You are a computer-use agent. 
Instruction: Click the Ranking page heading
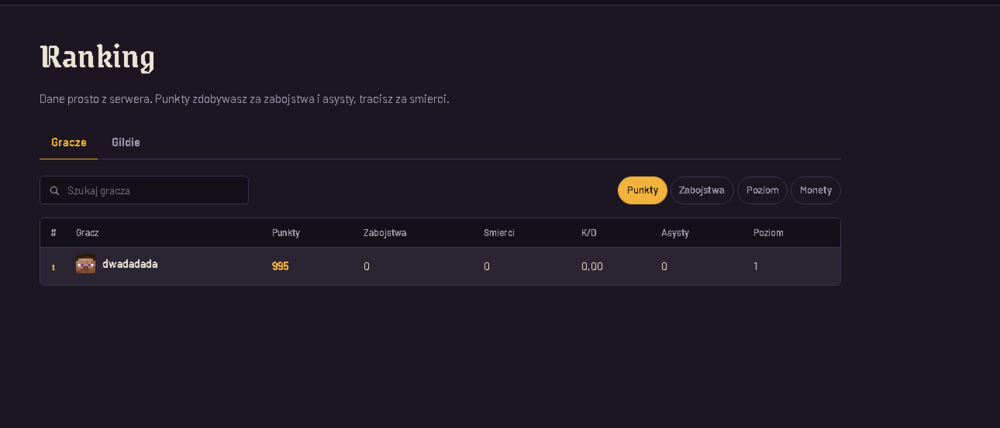(97, 57)
